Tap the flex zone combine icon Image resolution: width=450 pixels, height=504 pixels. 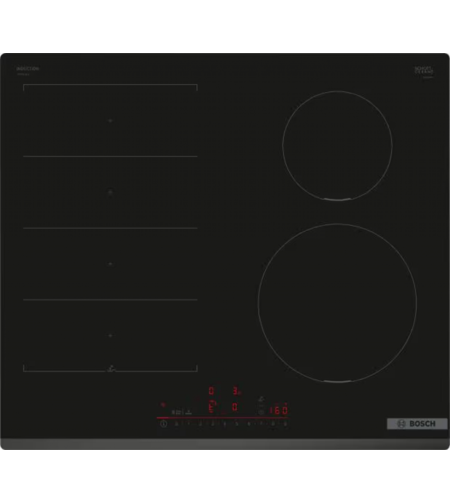point(176,412)
